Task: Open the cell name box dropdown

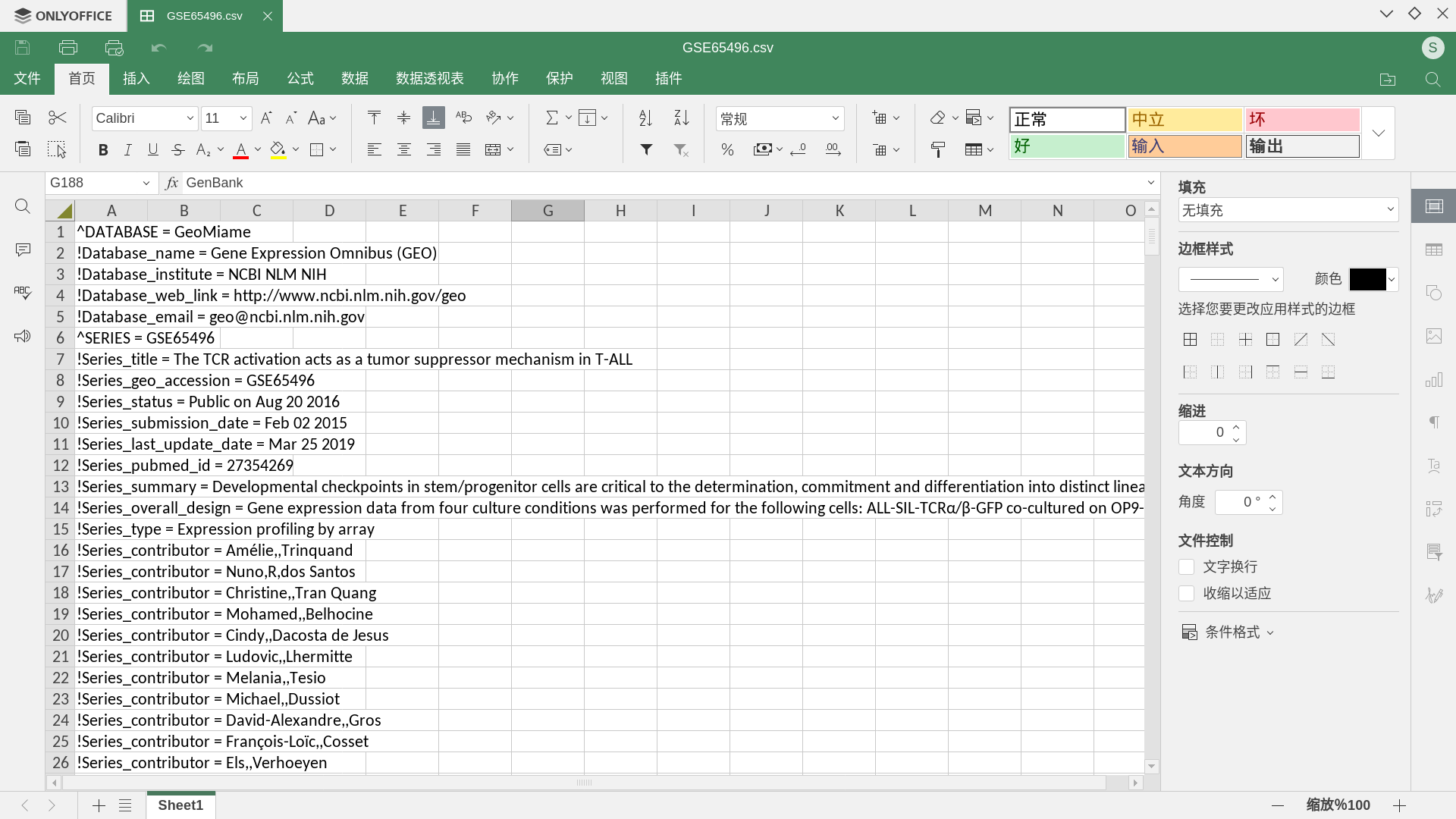Action: [146, 183]
